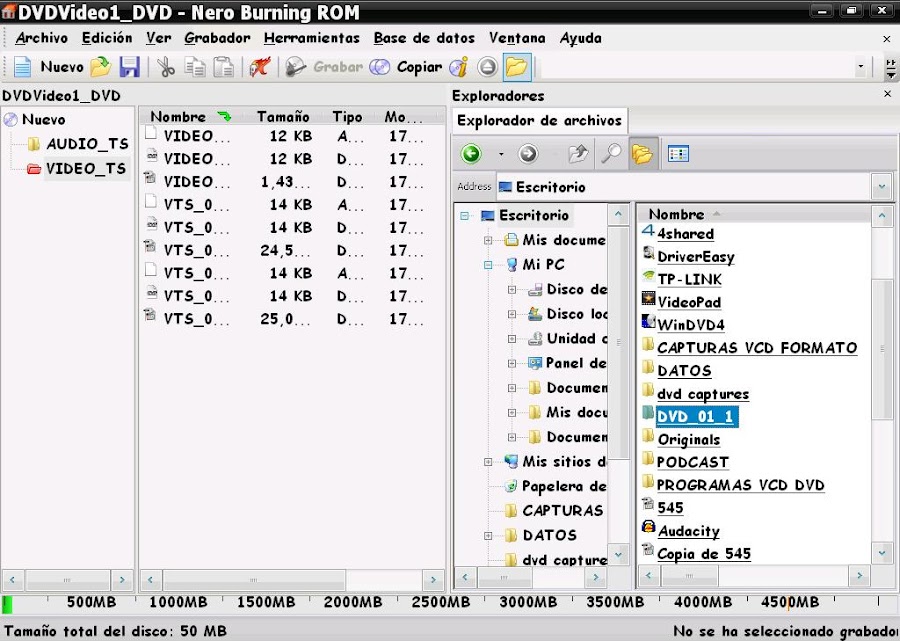Save compilation using the floppy disk icon

[x=130, y=67]
